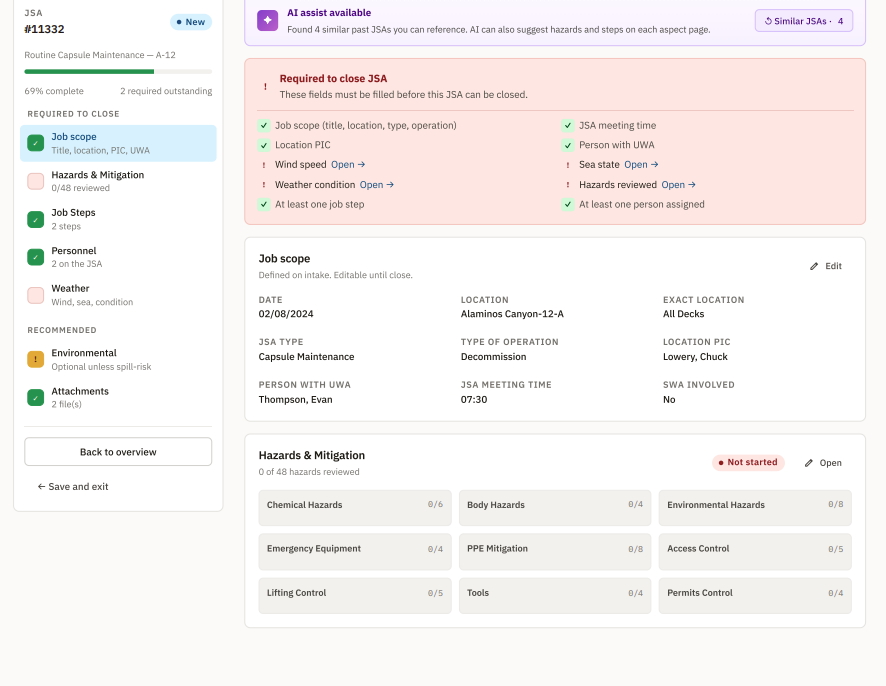This screenshot has width=886, height=686.
Task: Click the green check icon beside Location PIC
Action: tap(264, 145)
